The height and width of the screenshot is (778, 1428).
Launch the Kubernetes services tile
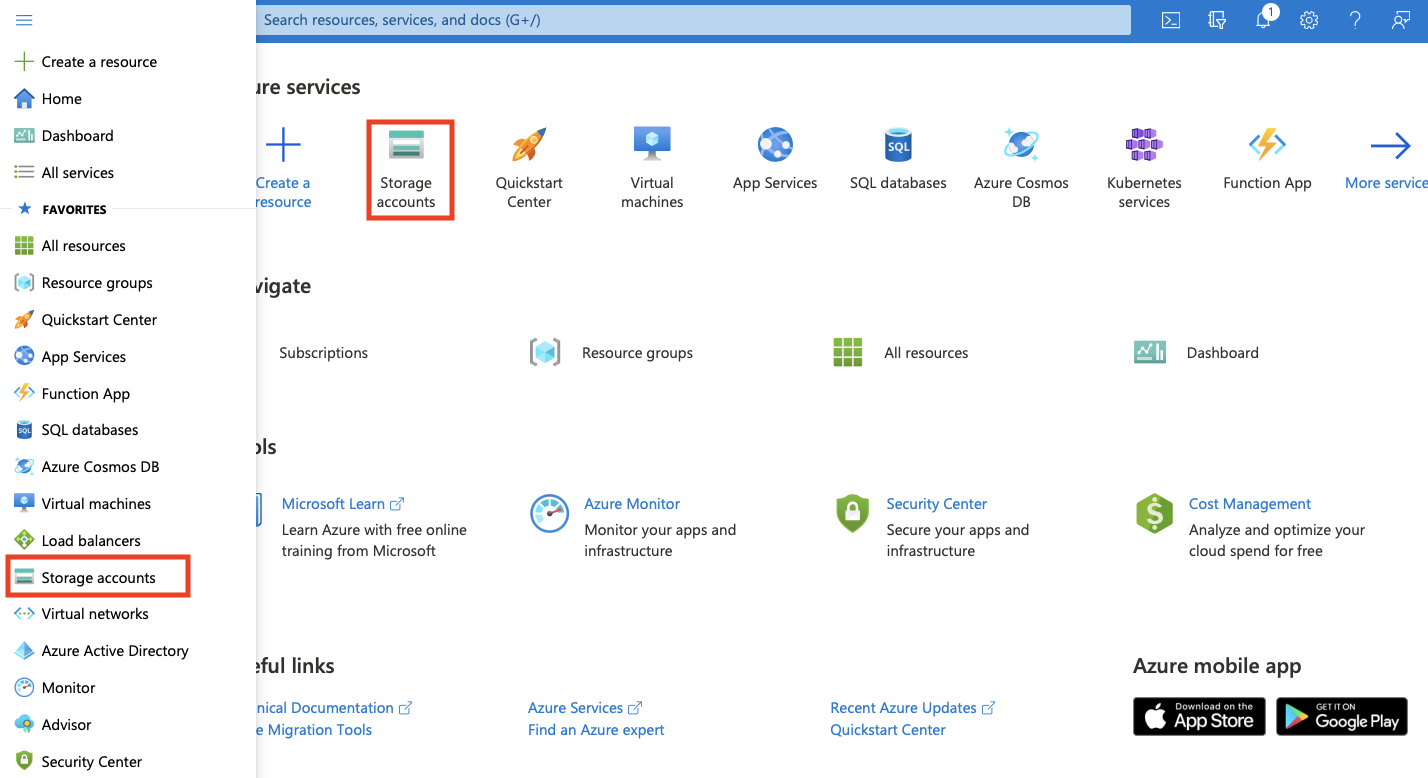(x=1144, y=167)
